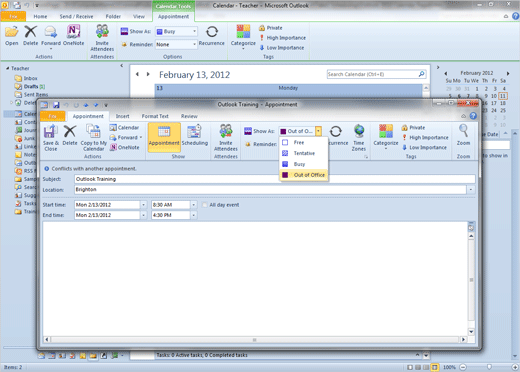Click the Subject field with Outlook Training
This screenshot has width=520, height=372.
(x=275, y=179)
